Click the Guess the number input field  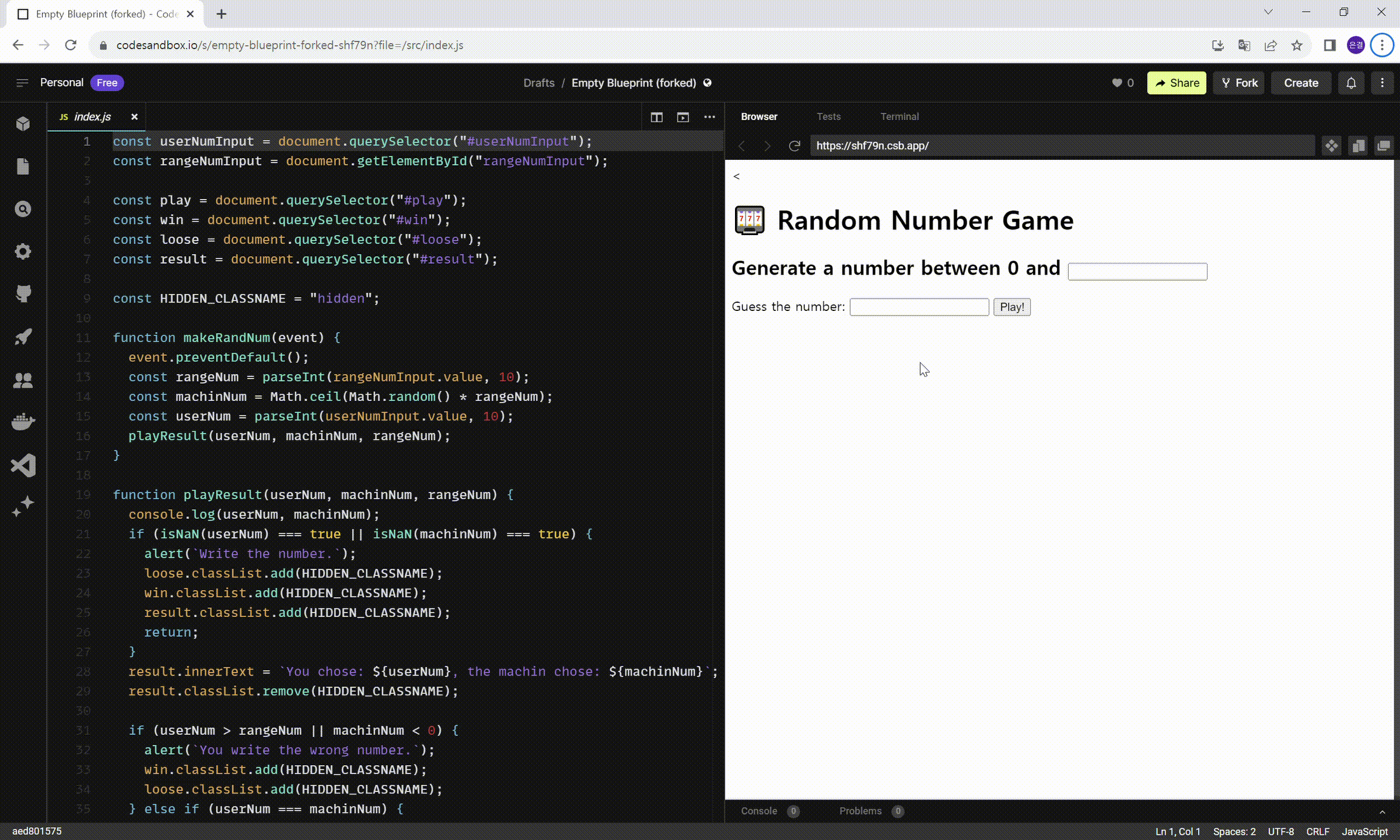coord(919,307)
